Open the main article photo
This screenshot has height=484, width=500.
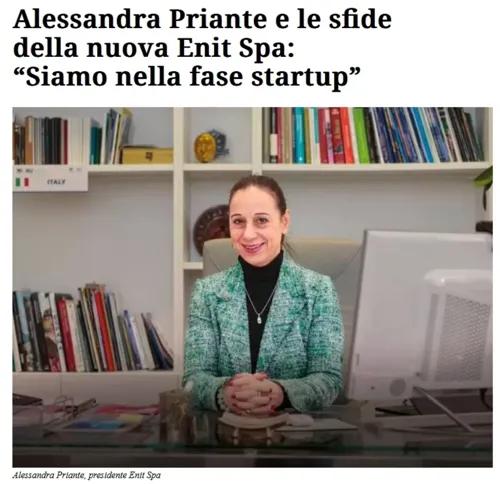[252, 287]
